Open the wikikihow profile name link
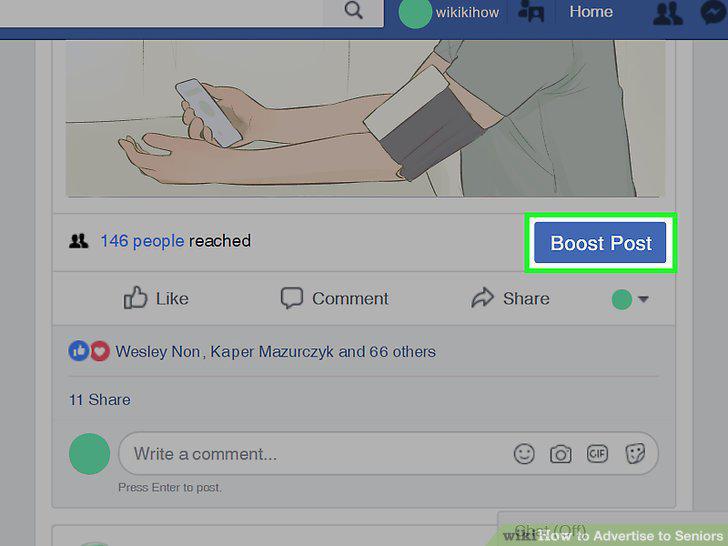The image size is (728, 546). (x=467, y=13)
